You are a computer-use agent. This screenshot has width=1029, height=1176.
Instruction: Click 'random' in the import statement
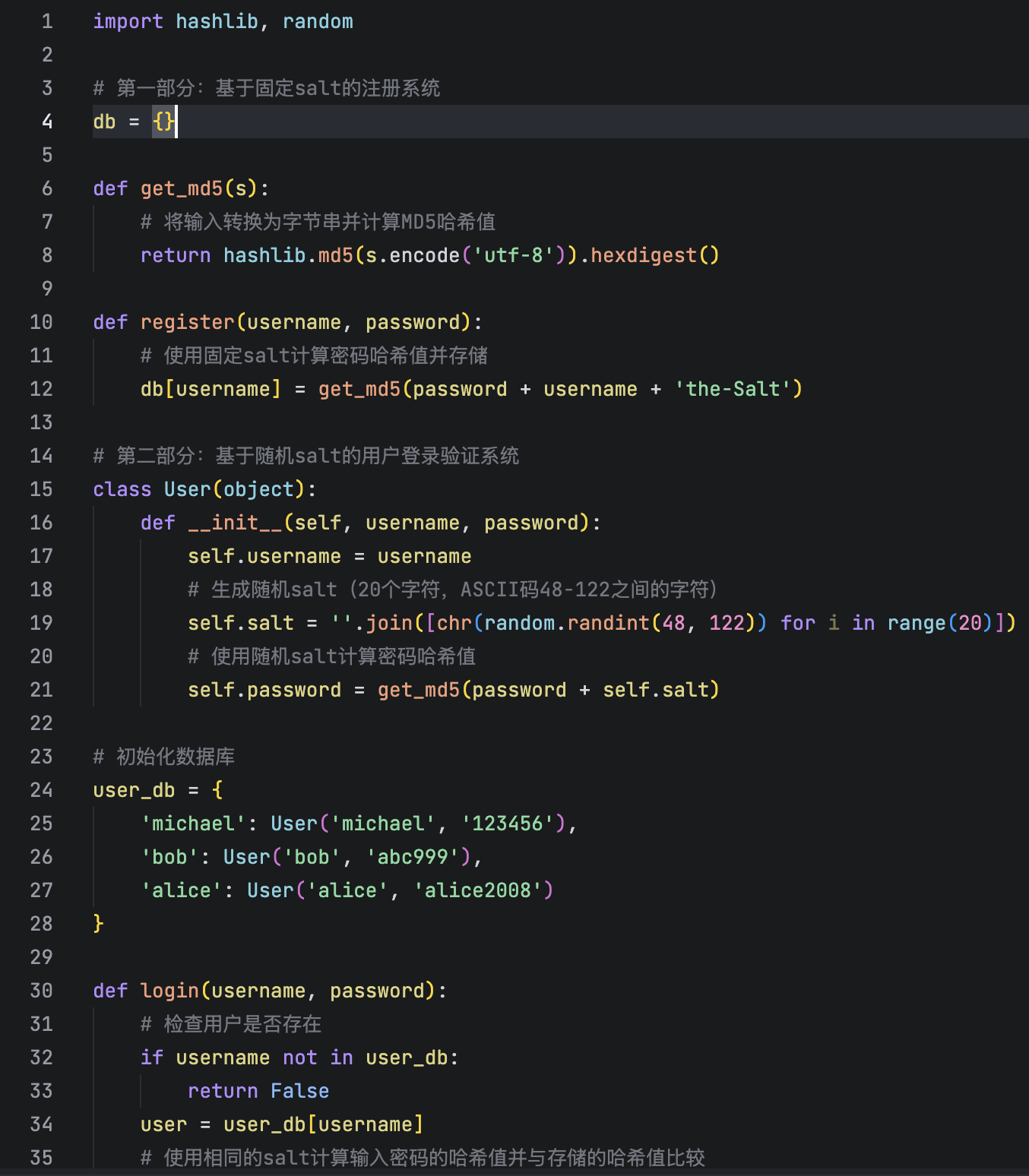[x=318, y=21]
